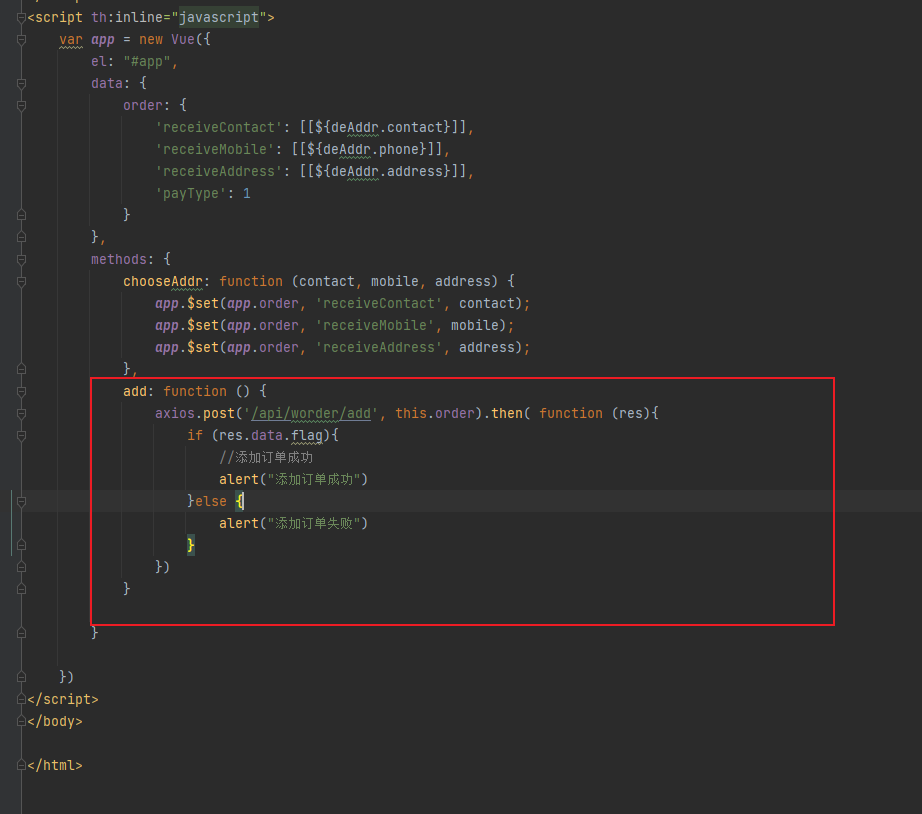
Task: Click fold end marker on </body> line
Action: click(21, 722)
